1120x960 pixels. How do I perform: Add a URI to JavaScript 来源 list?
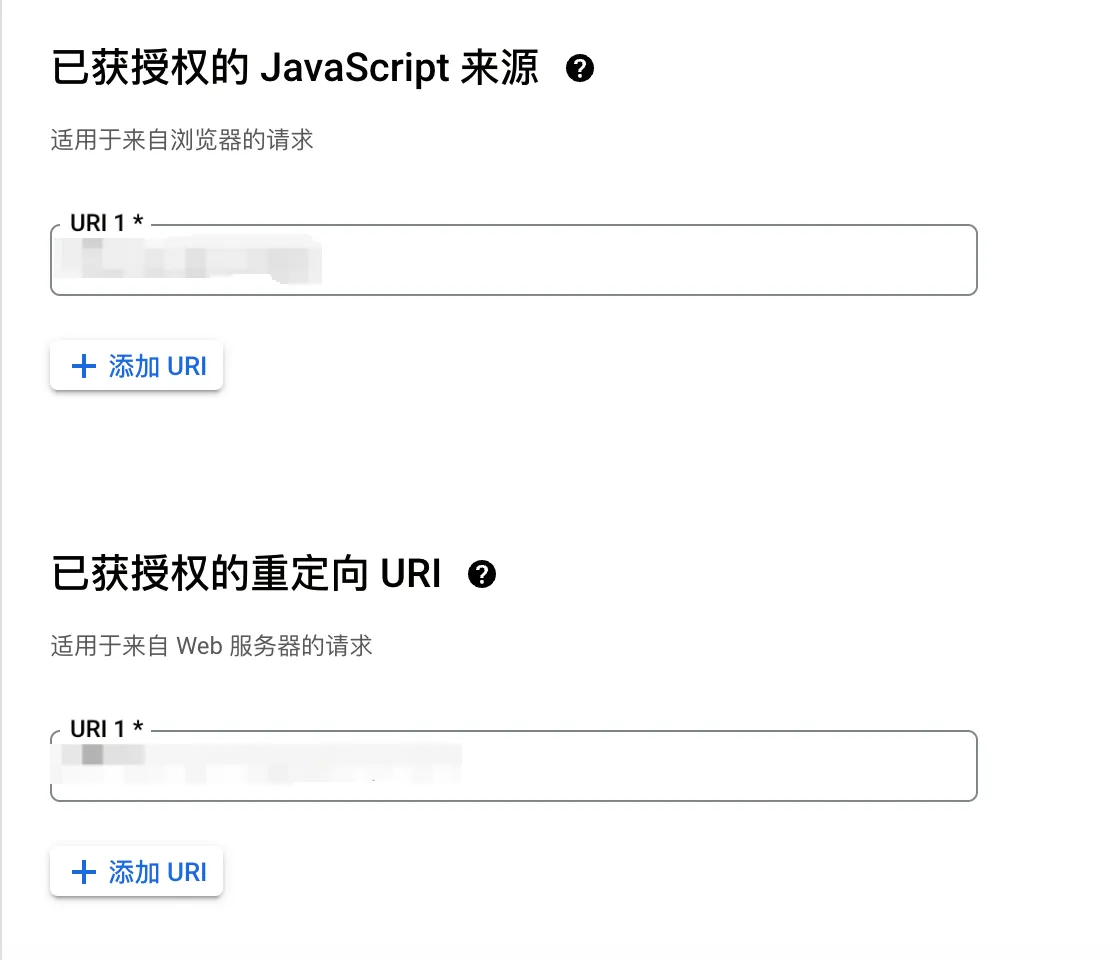click(x=136, y=366)
